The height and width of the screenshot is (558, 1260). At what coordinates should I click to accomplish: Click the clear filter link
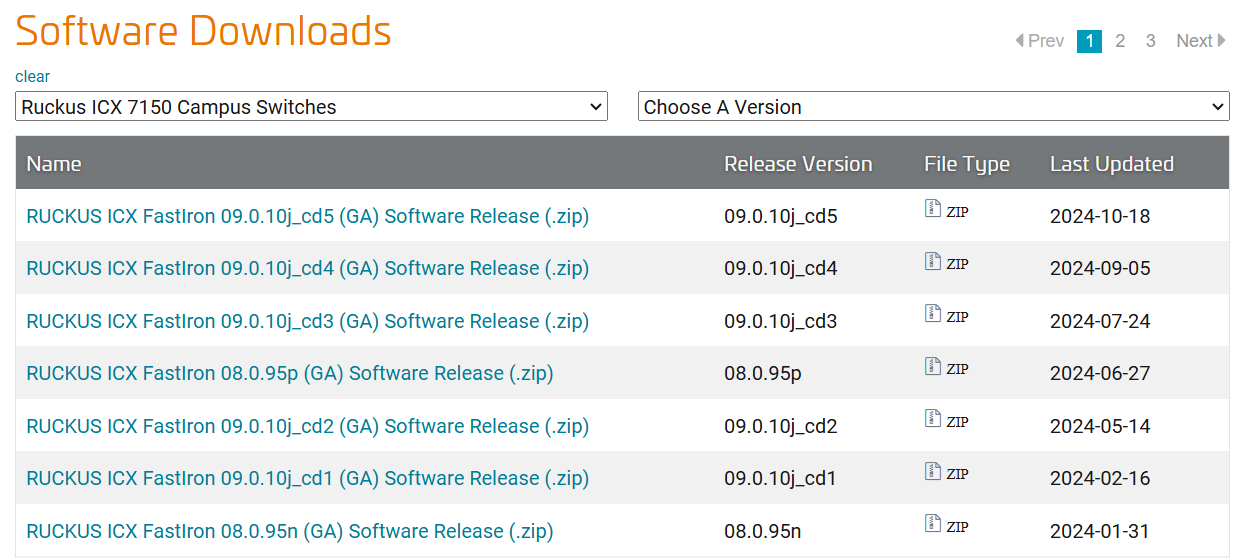point(32,77)
